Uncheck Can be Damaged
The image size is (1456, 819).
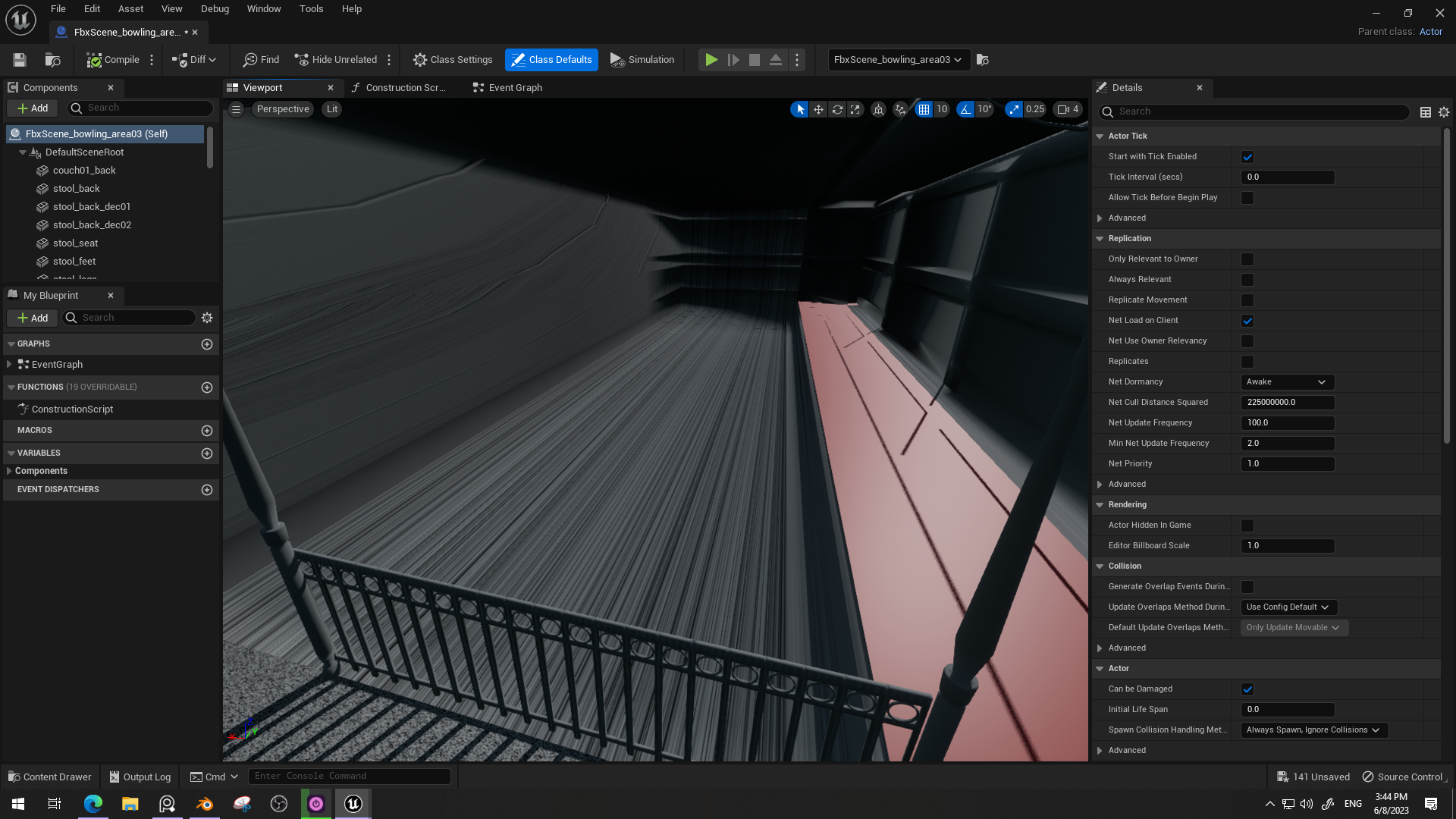[1247, 689]
